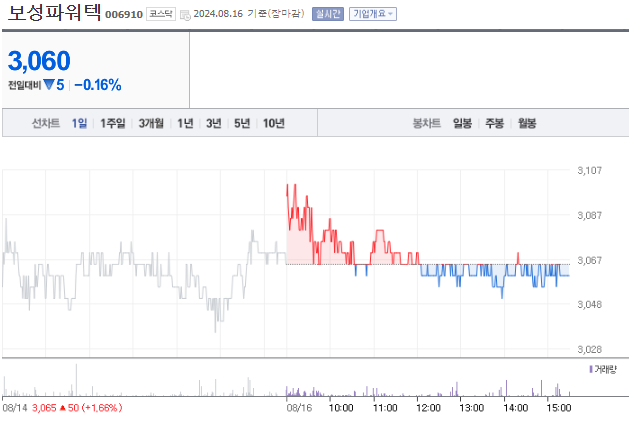
Task: Switch to the 월봉 monthly candle chart
Action: click(527, 123)
